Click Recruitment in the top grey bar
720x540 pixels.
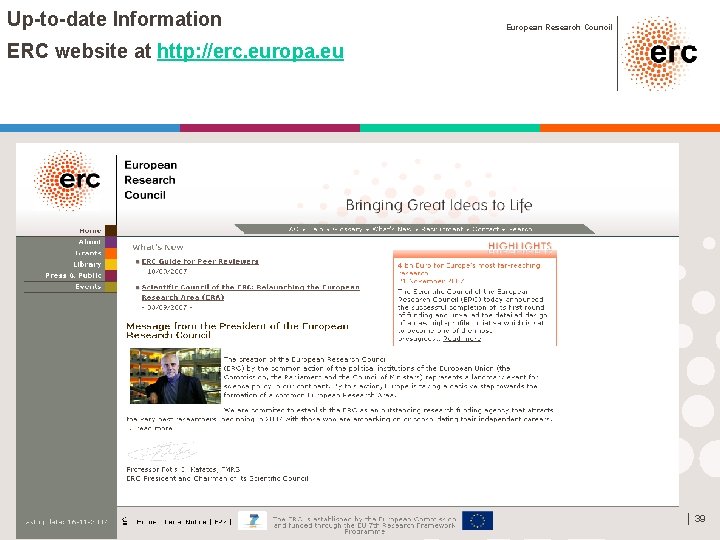(x=442, y=229)
